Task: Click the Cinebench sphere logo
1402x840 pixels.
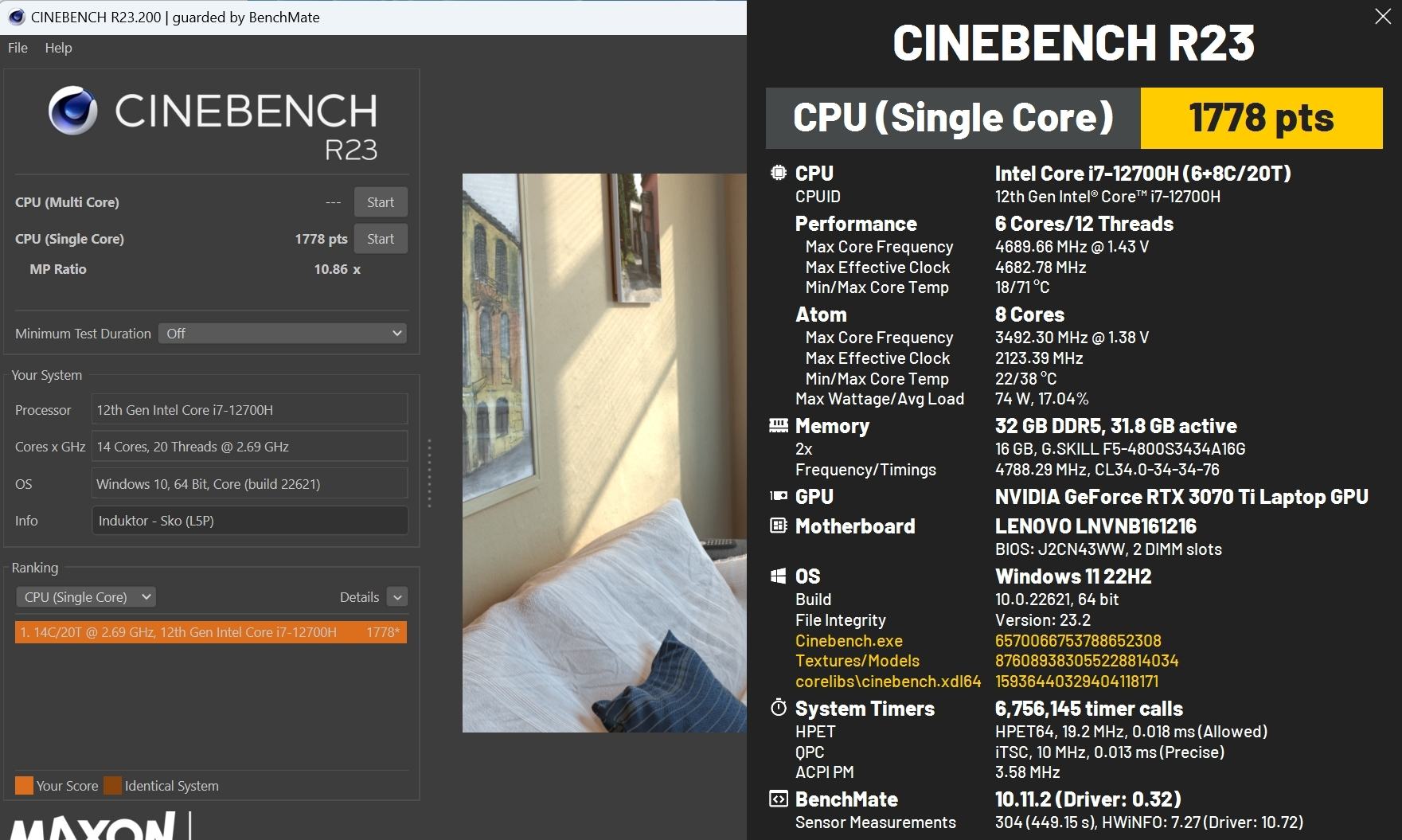Action: pyautogui.click(x=73, y=111)
